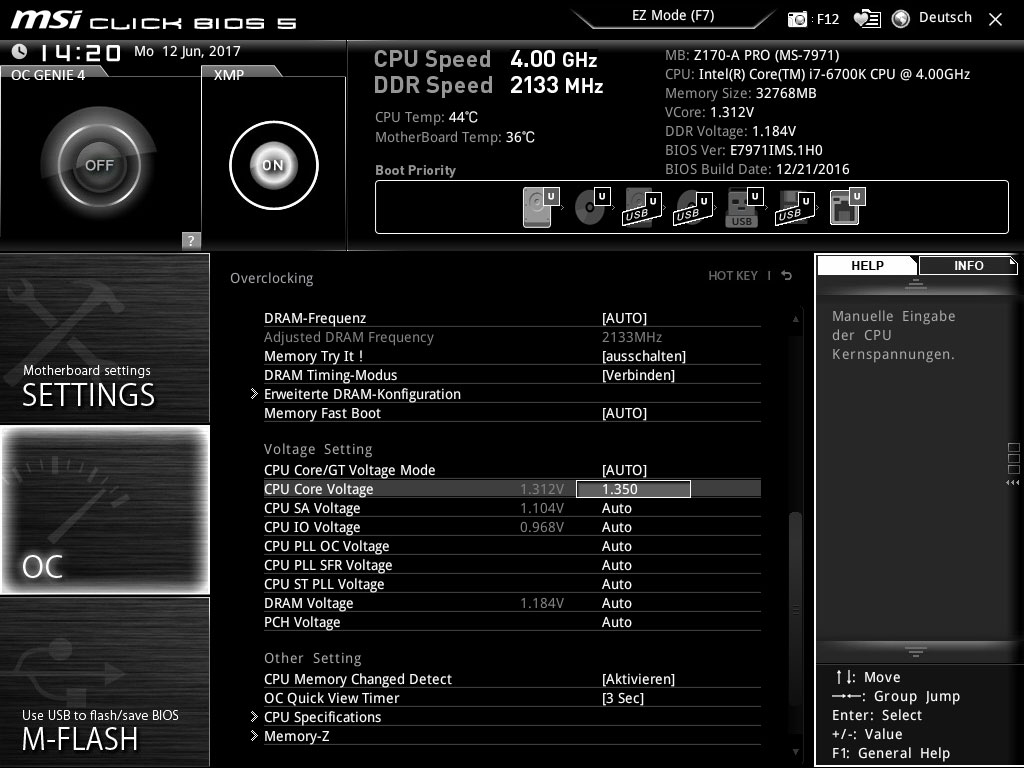Open the HOT KEY list
The height and width of the screenshot is (768, 1024).
tap(733, 276)
